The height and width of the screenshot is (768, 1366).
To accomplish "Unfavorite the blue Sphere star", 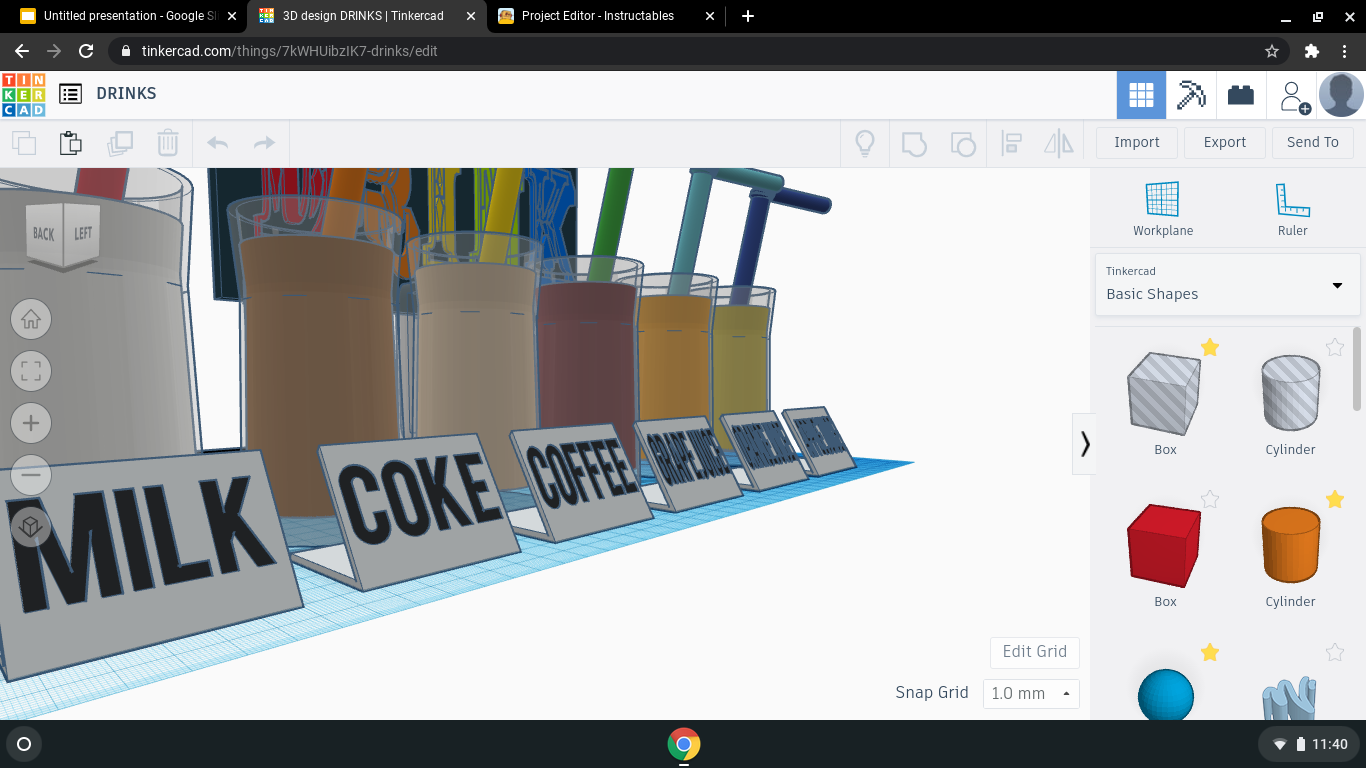I will 1210,652.
